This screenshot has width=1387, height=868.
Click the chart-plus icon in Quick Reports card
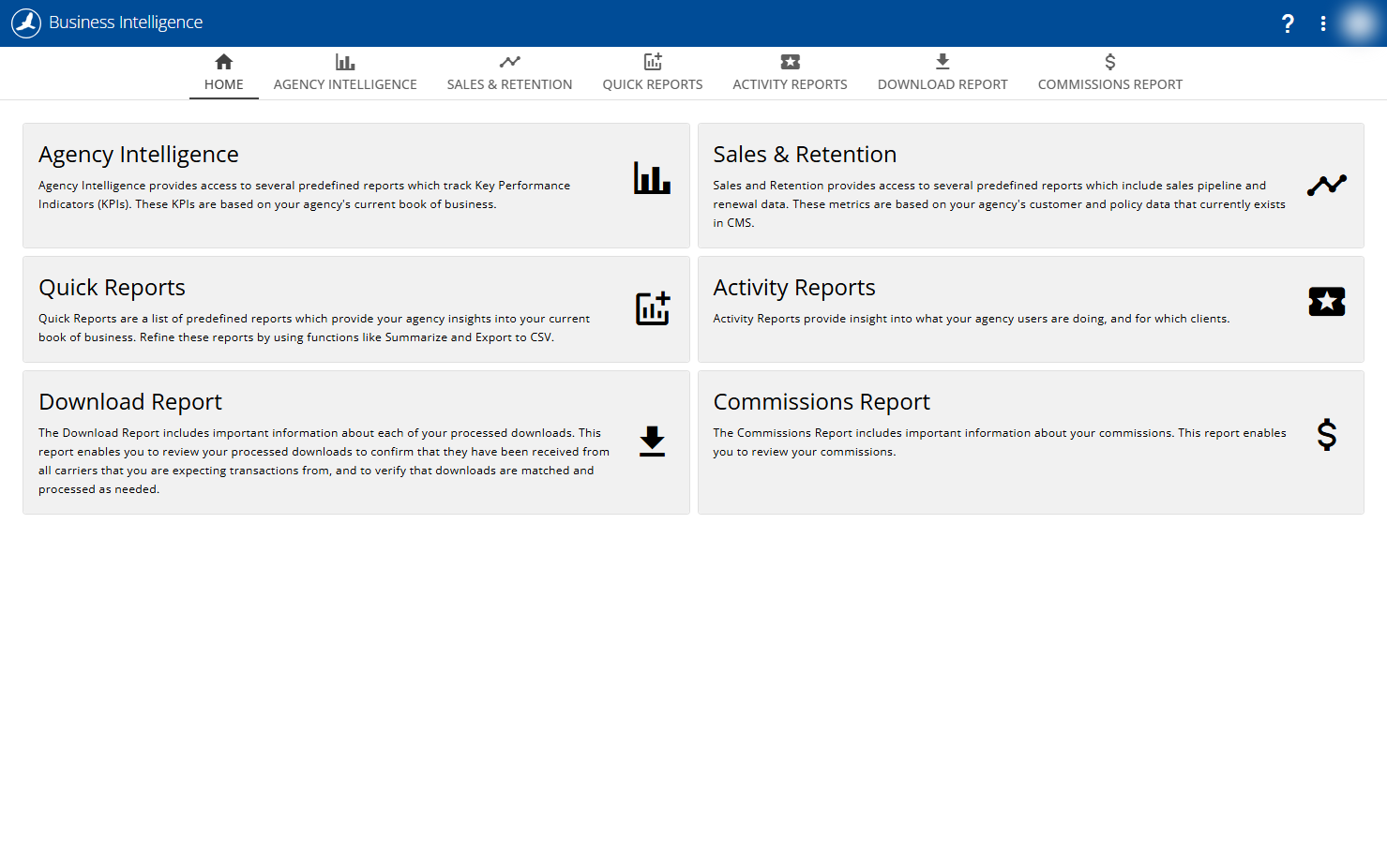tap(653, 308)
